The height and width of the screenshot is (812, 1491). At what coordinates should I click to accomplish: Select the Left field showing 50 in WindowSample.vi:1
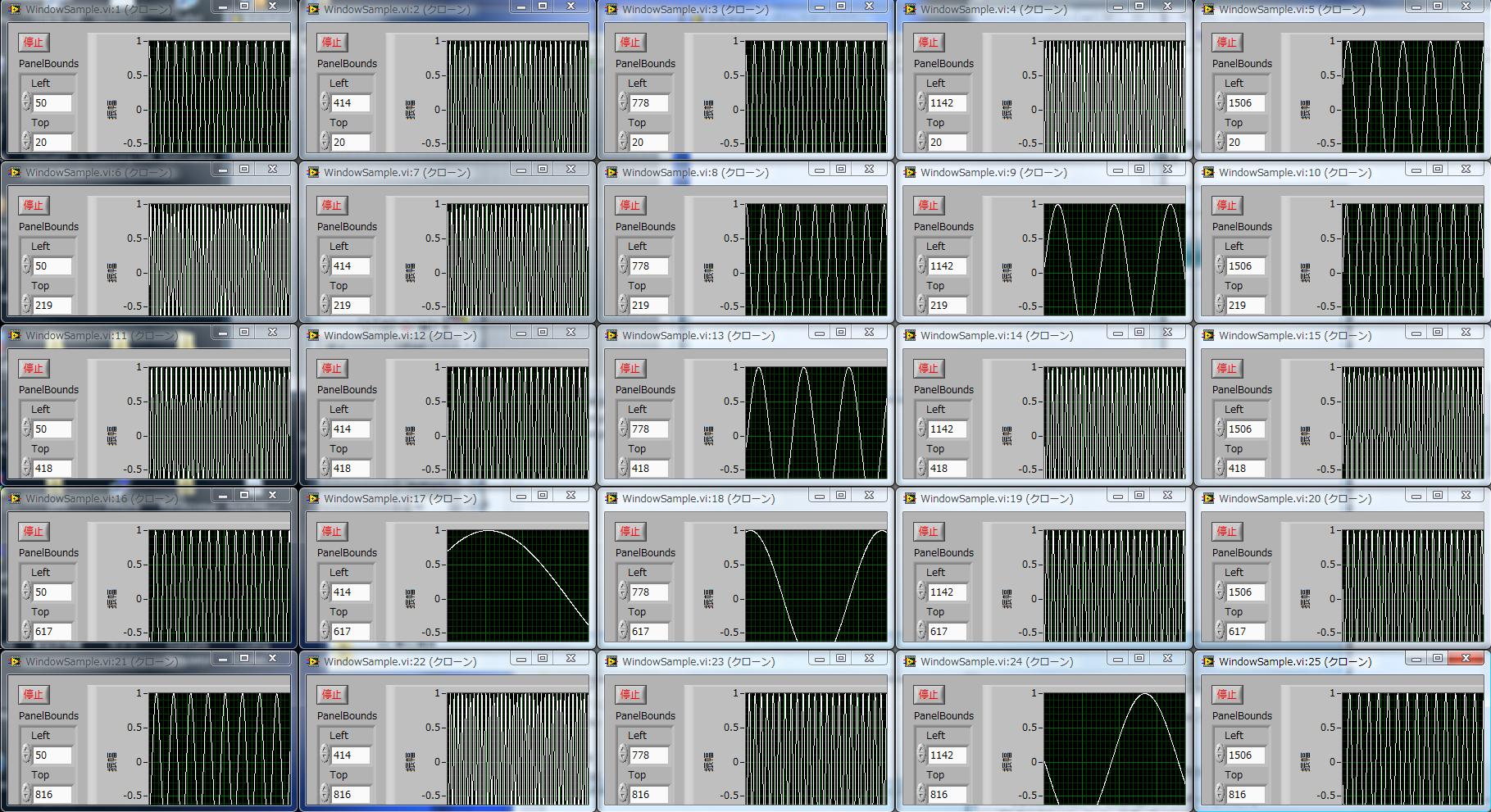[52, 102]
